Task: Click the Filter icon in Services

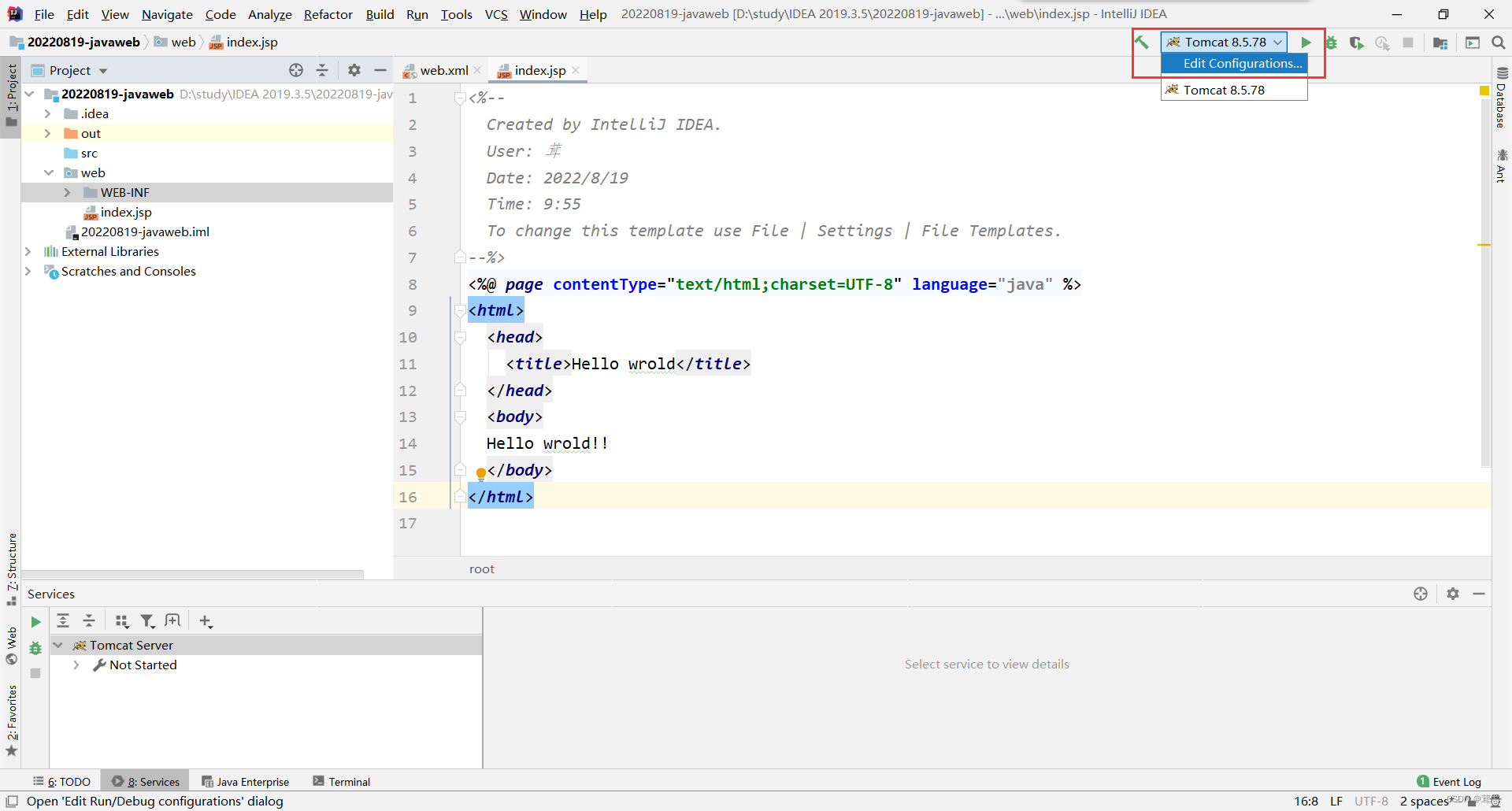Action: (147, 621)
